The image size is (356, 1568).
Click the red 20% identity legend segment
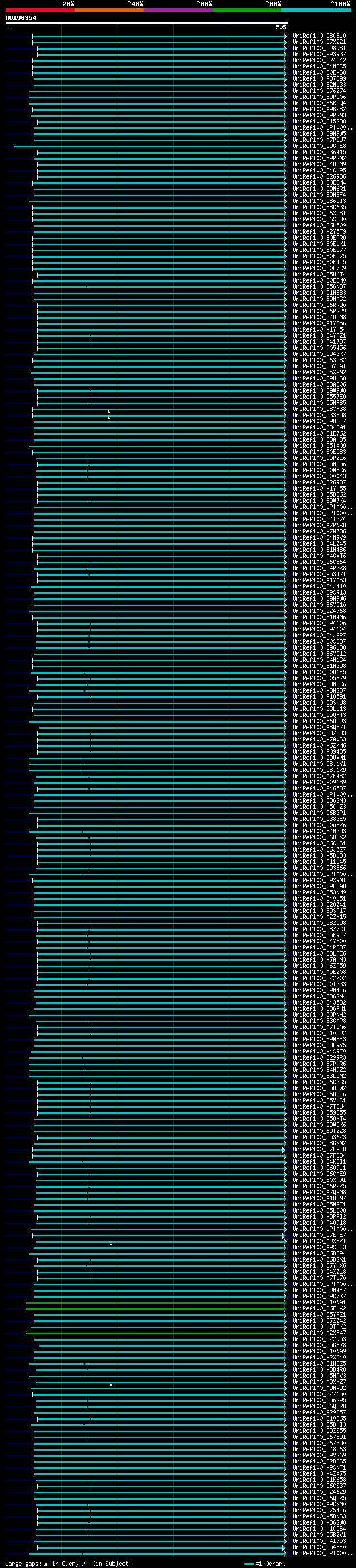39,10
